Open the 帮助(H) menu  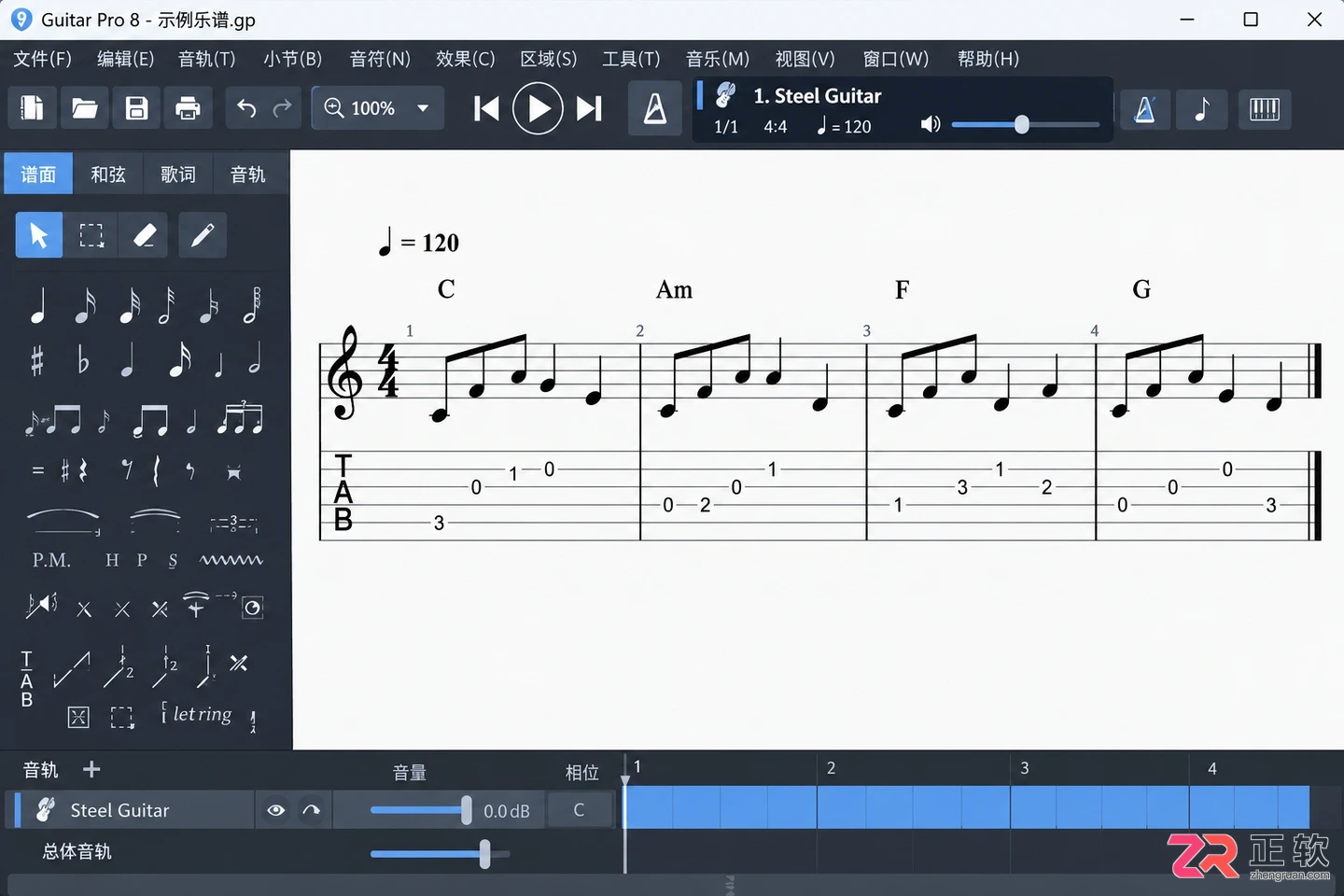tap(988, 59)
